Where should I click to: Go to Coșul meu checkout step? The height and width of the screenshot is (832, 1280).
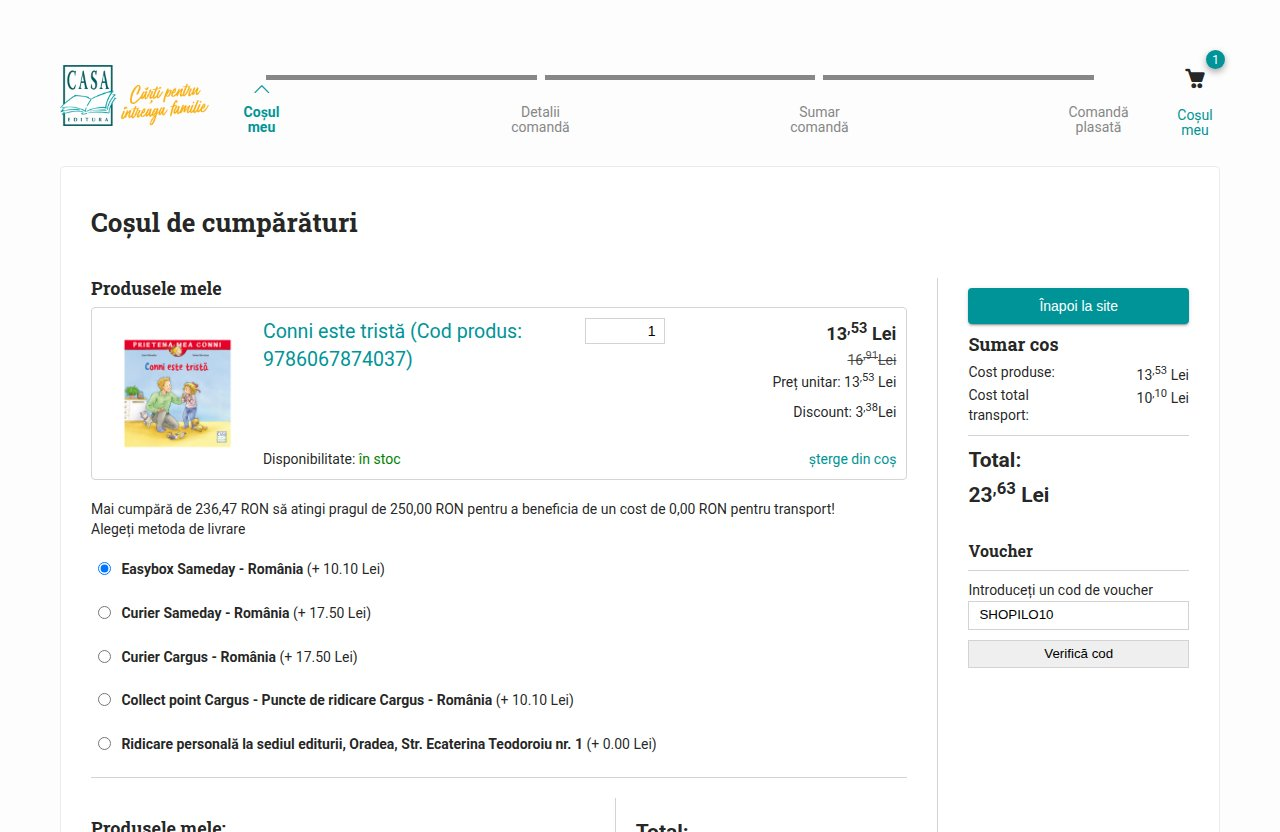[262, 119]
